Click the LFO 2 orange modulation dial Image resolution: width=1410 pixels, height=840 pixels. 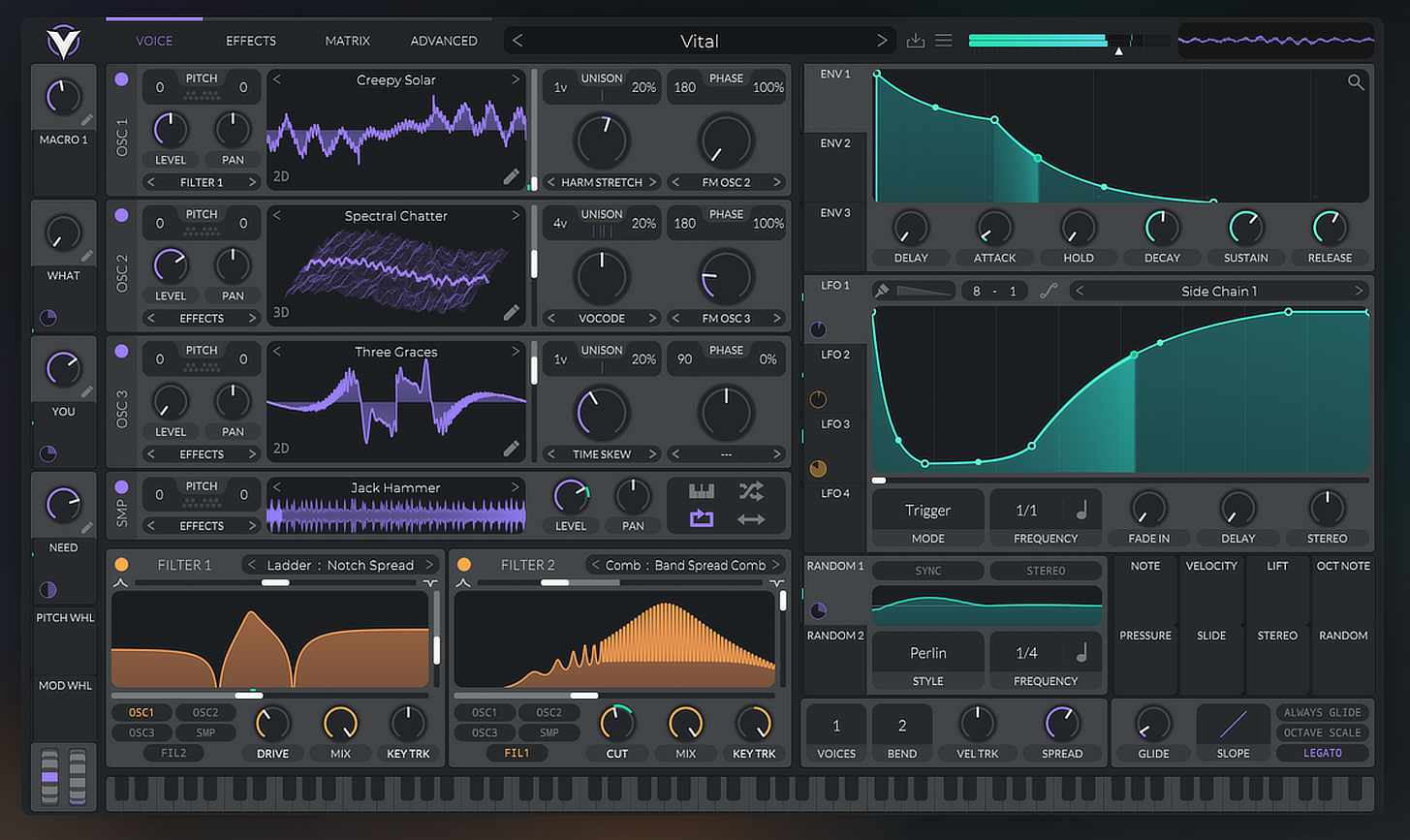818,399
